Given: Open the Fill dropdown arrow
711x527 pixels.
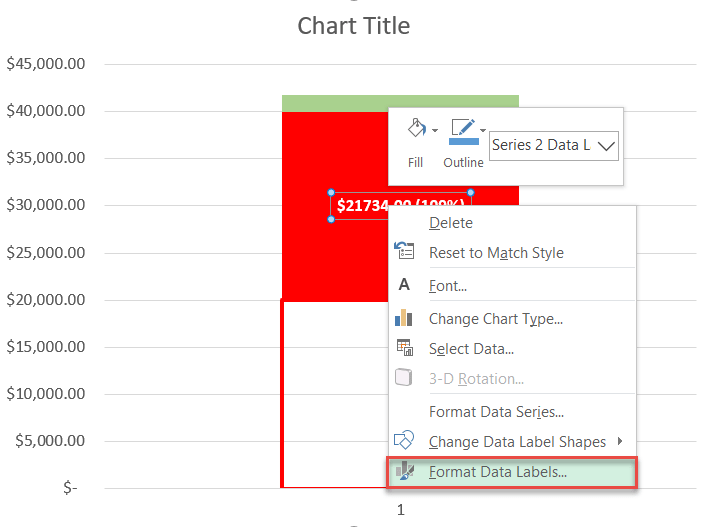Looking at the screenshot, I should tap(435, 130).
